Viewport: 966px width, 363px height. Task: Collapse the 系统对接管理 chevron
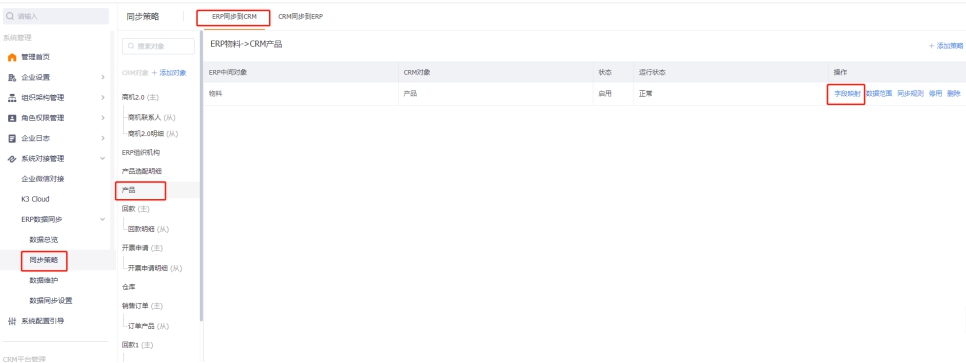103,159
